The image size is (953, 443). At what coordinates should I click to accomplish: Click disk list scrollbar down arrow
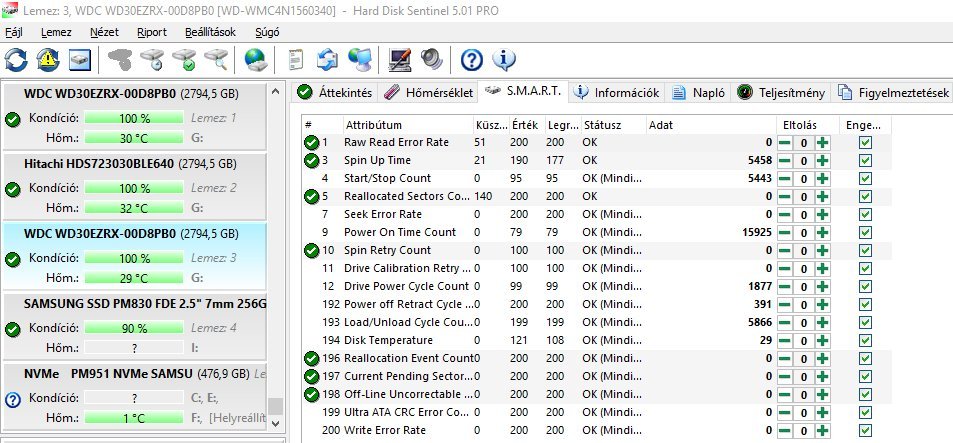pos(275,422)
